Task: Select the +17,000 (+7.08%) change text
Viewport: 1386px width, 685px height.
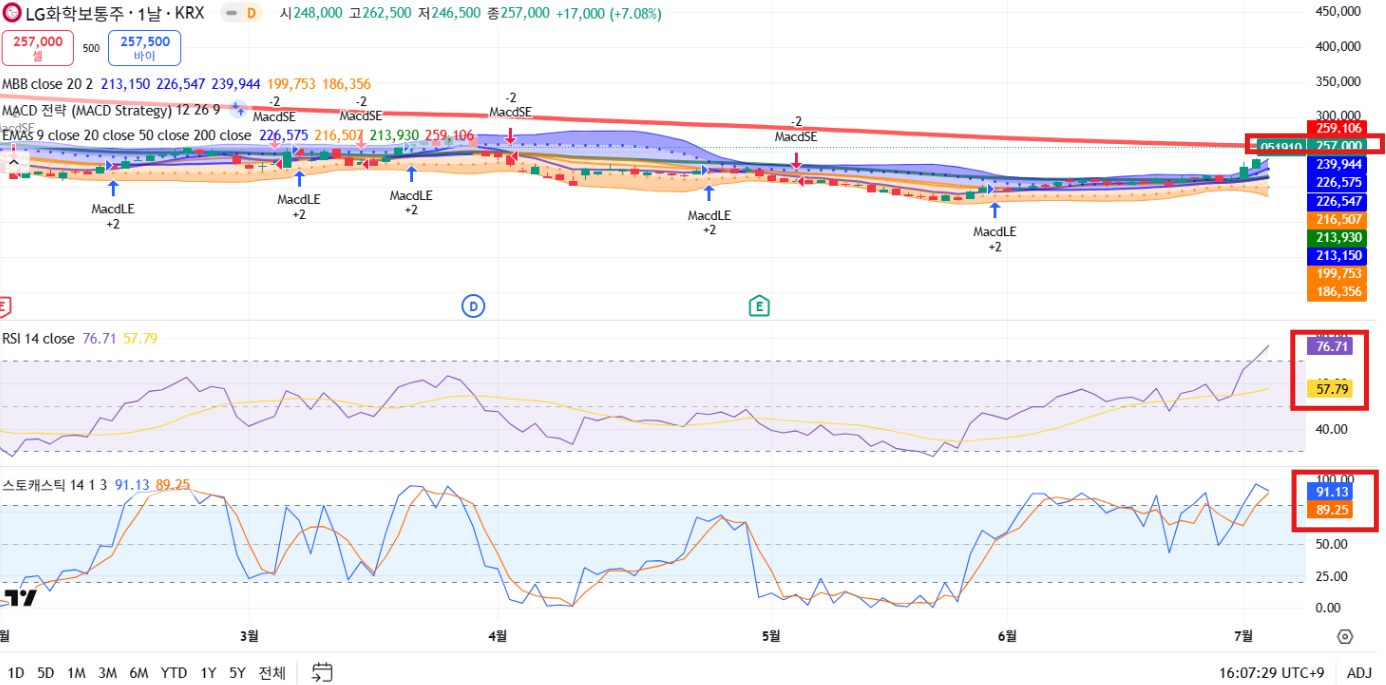Action: (x=609, y=14)
